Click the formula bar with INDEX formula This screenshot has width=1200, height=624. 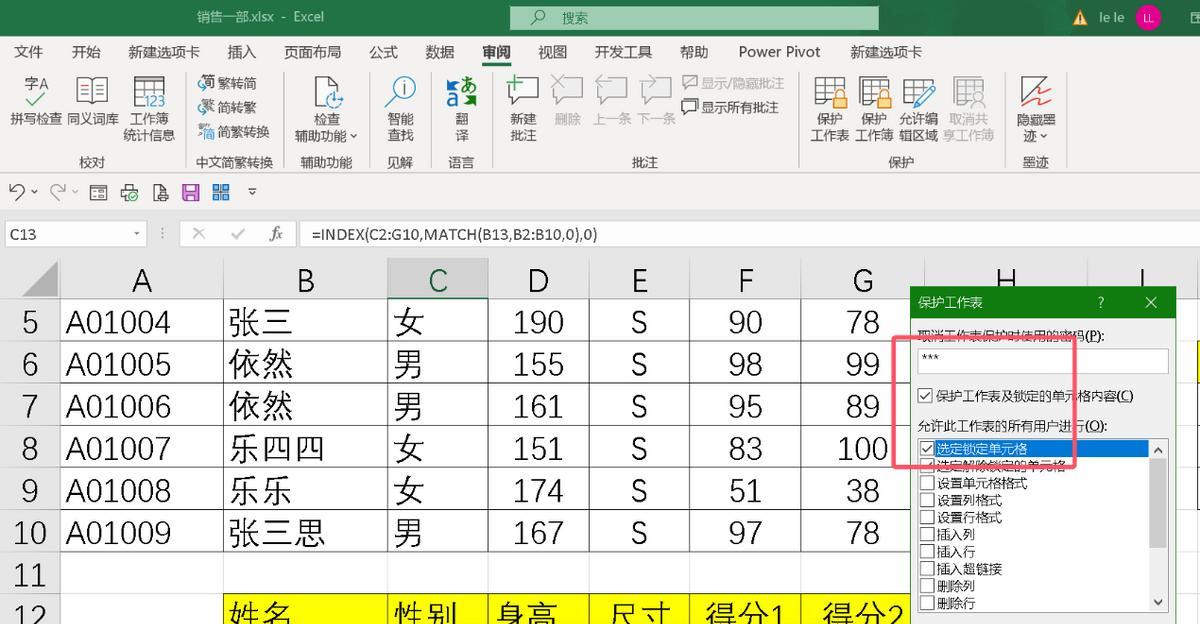[748, 234]
